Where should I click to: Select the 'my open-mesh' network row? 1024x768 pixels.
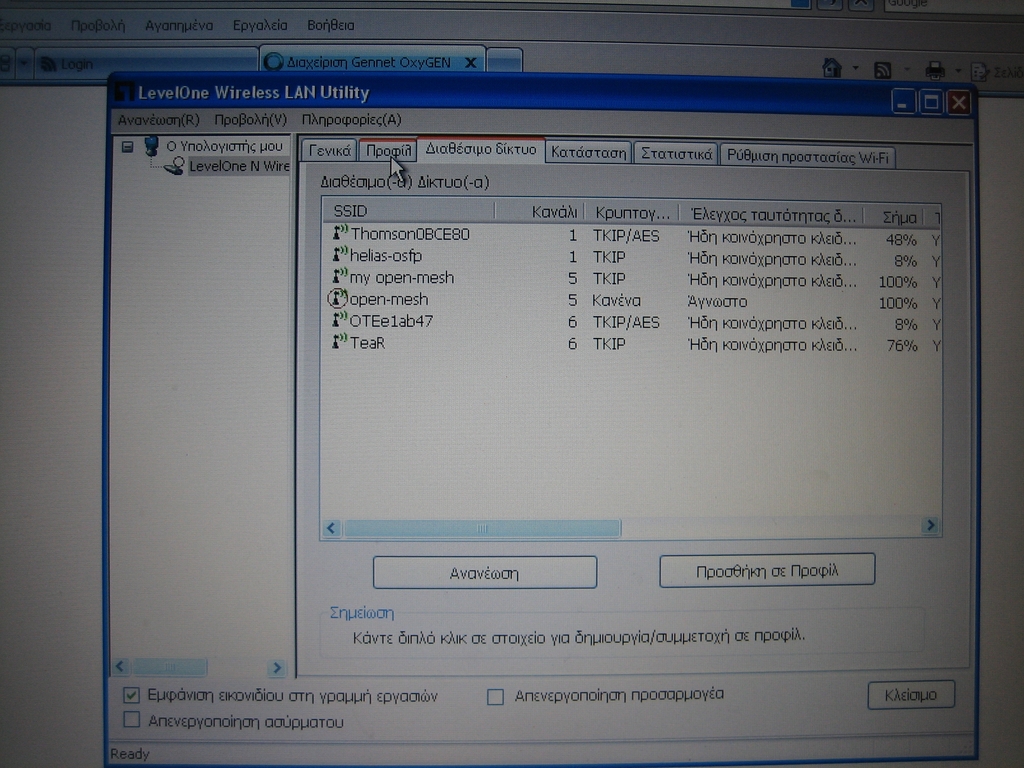[632, 280]
